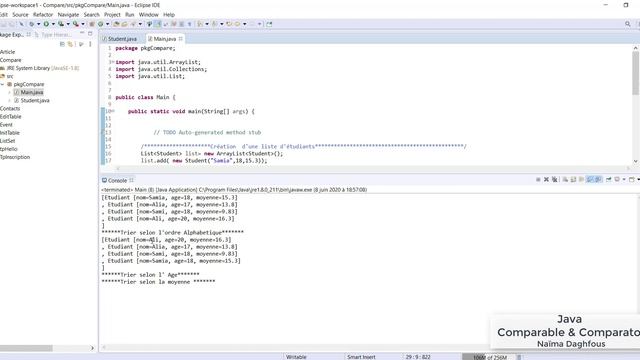Click the editor vertical scrollbar
The image size is (640, 360).
(636, 73)
